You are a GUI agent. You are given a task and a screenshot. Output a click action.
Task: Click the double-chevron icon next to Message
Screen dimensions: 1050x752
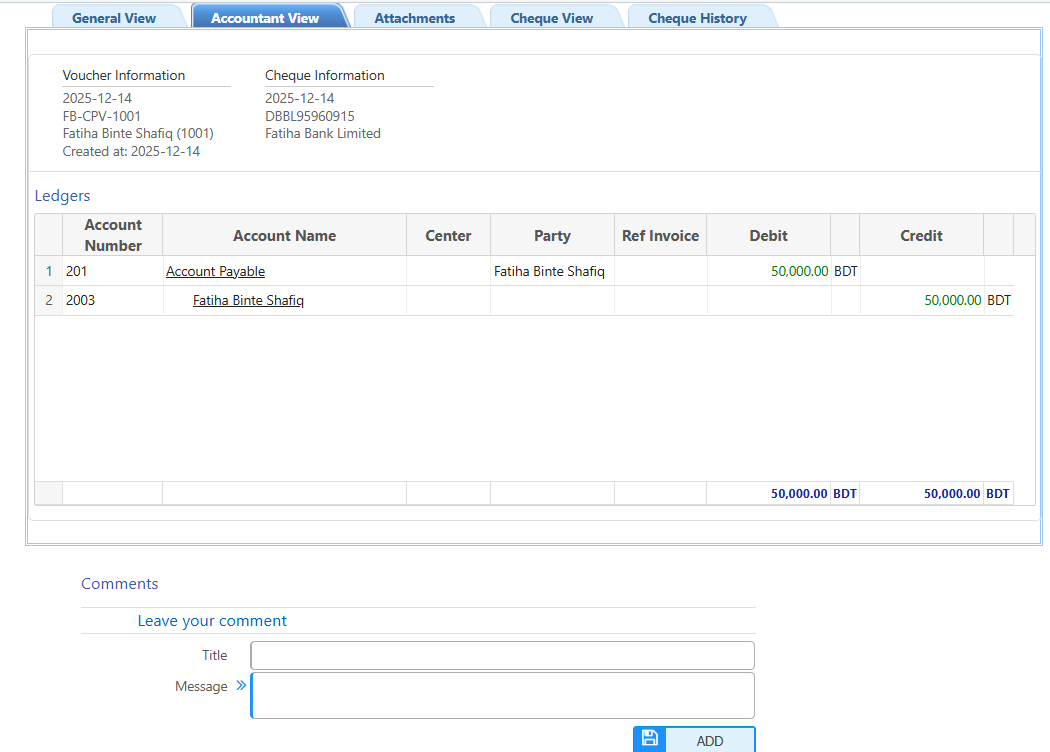[240, 685]
